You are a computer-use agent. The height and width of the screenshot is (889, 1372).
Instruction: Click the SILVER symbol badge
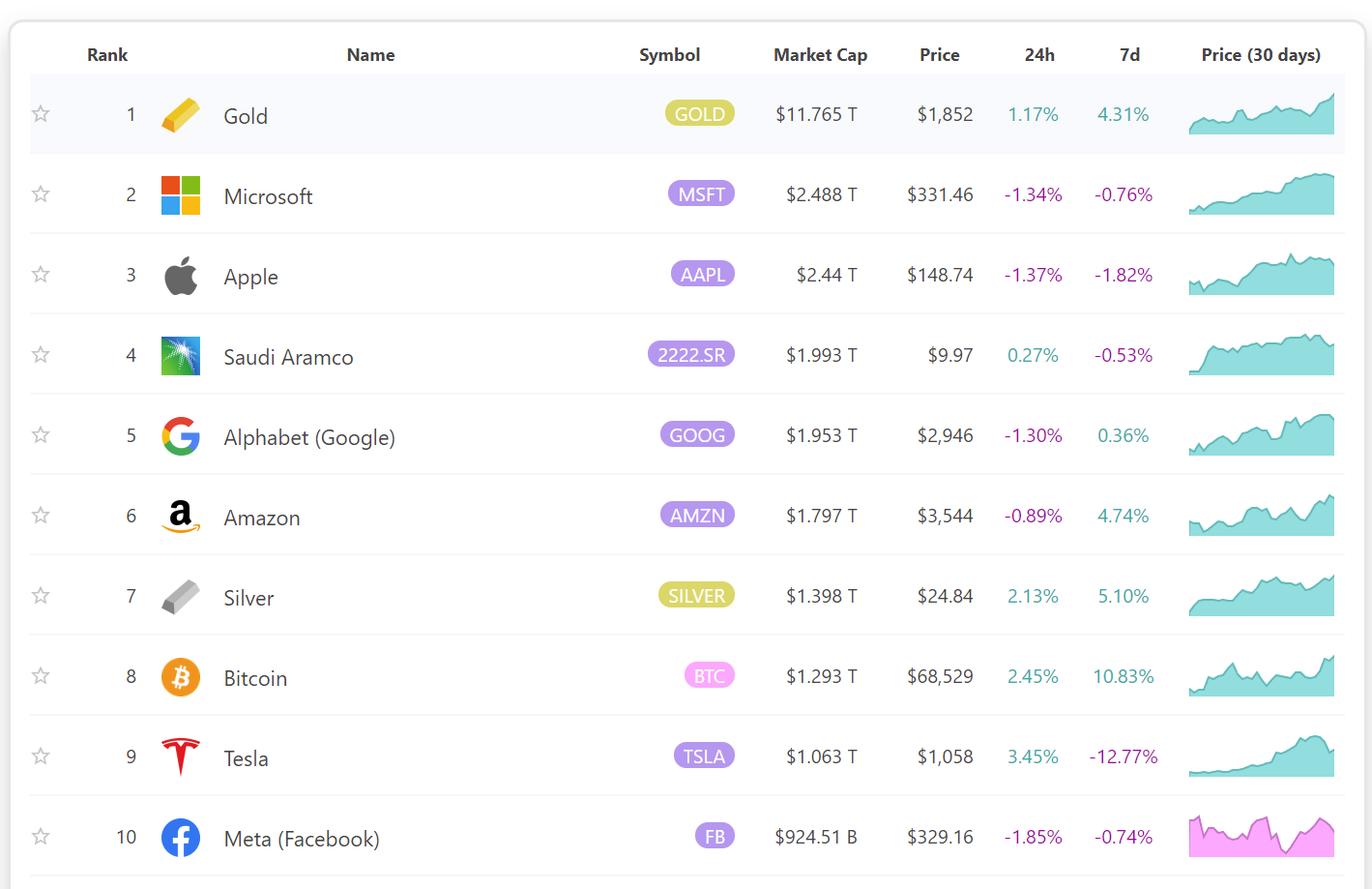(x=696, y=596)
